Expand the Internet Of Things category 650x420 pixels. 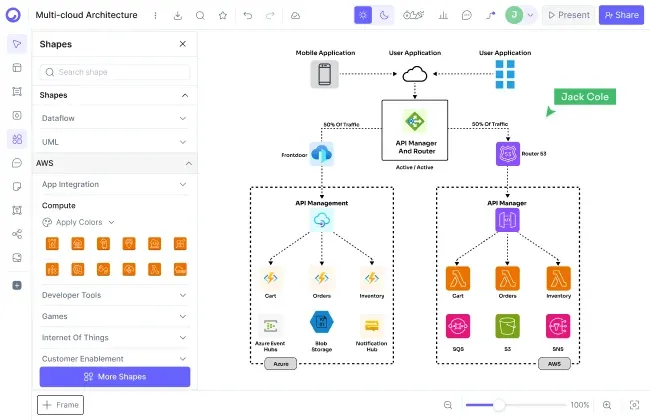coord(114,337)
